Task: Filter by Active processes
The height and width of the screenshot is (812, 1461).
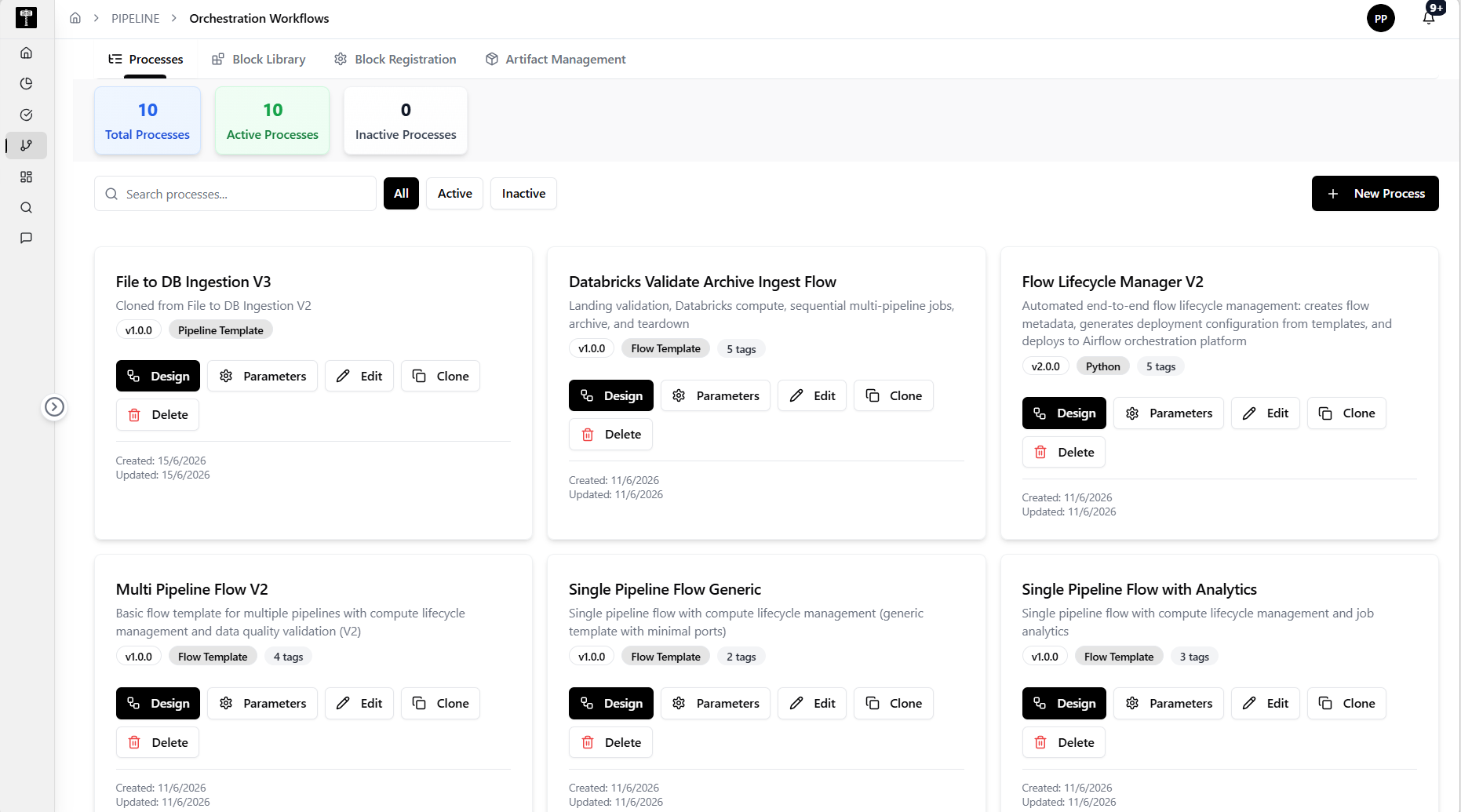Action: coord(454,194)
